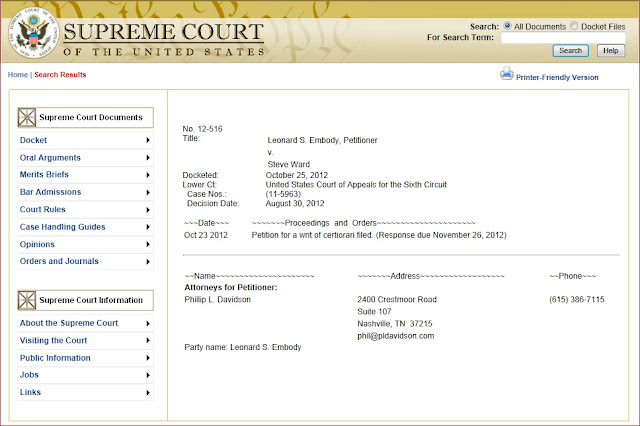Expand the arrow next to Bar Admissions
Screen dimensions: 640x426
(x=148, y=193)
